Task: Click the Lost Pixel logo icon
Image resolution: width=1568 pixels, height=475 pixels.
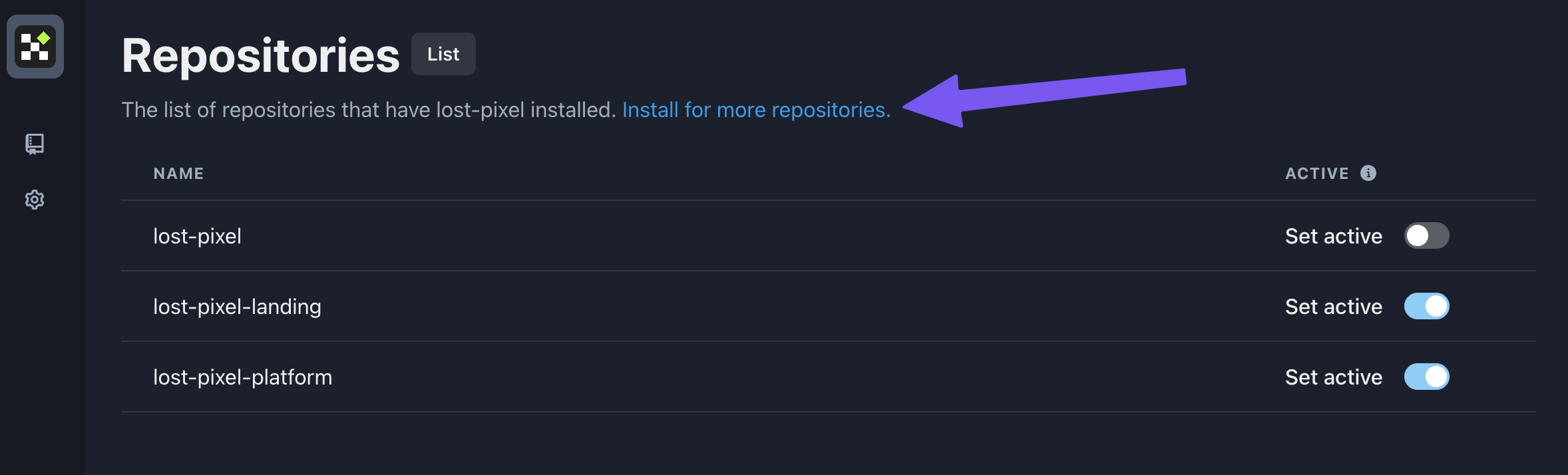Action: 35,47
